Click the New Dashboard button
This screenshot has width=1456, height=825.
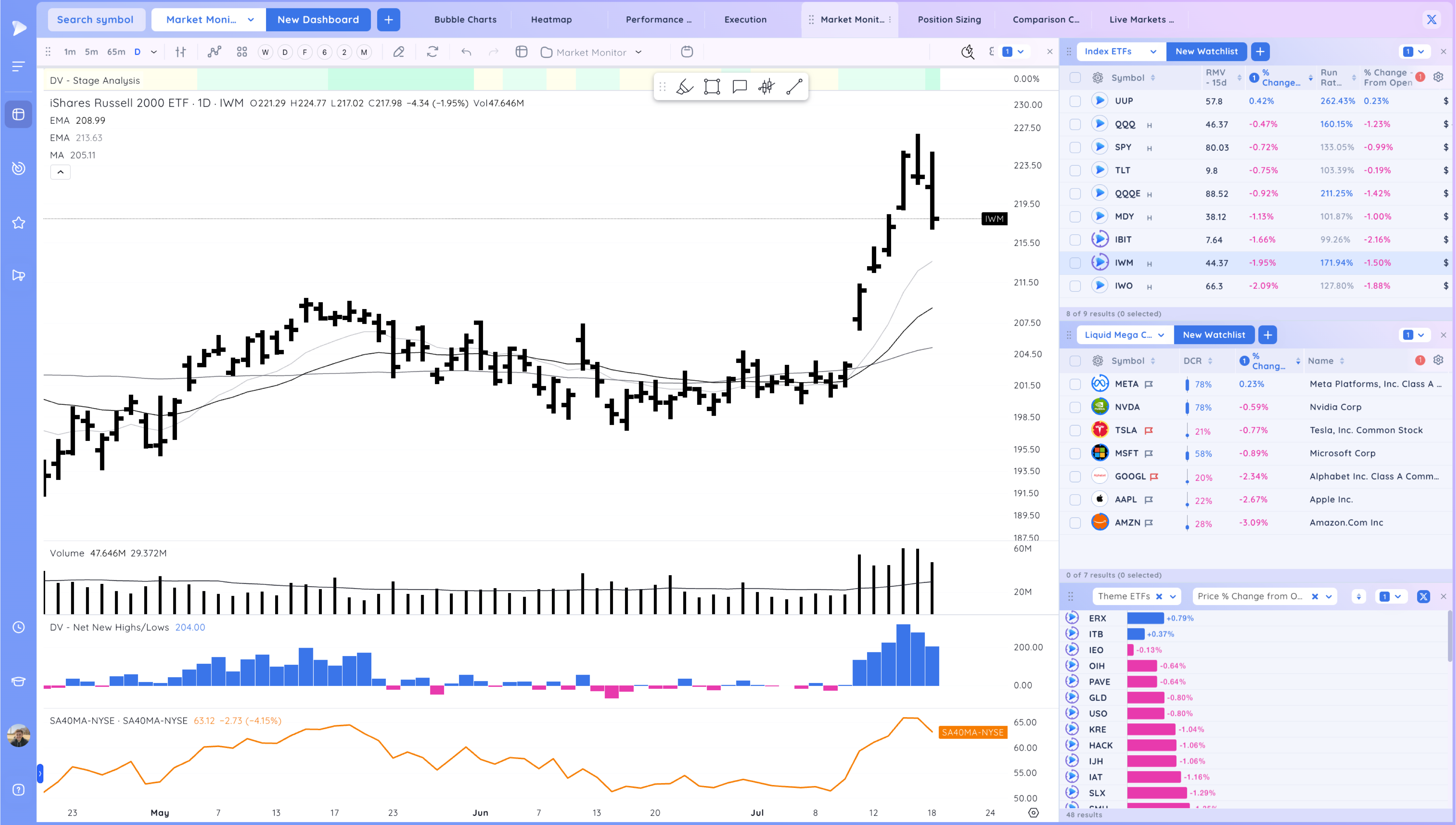[318, 19]
